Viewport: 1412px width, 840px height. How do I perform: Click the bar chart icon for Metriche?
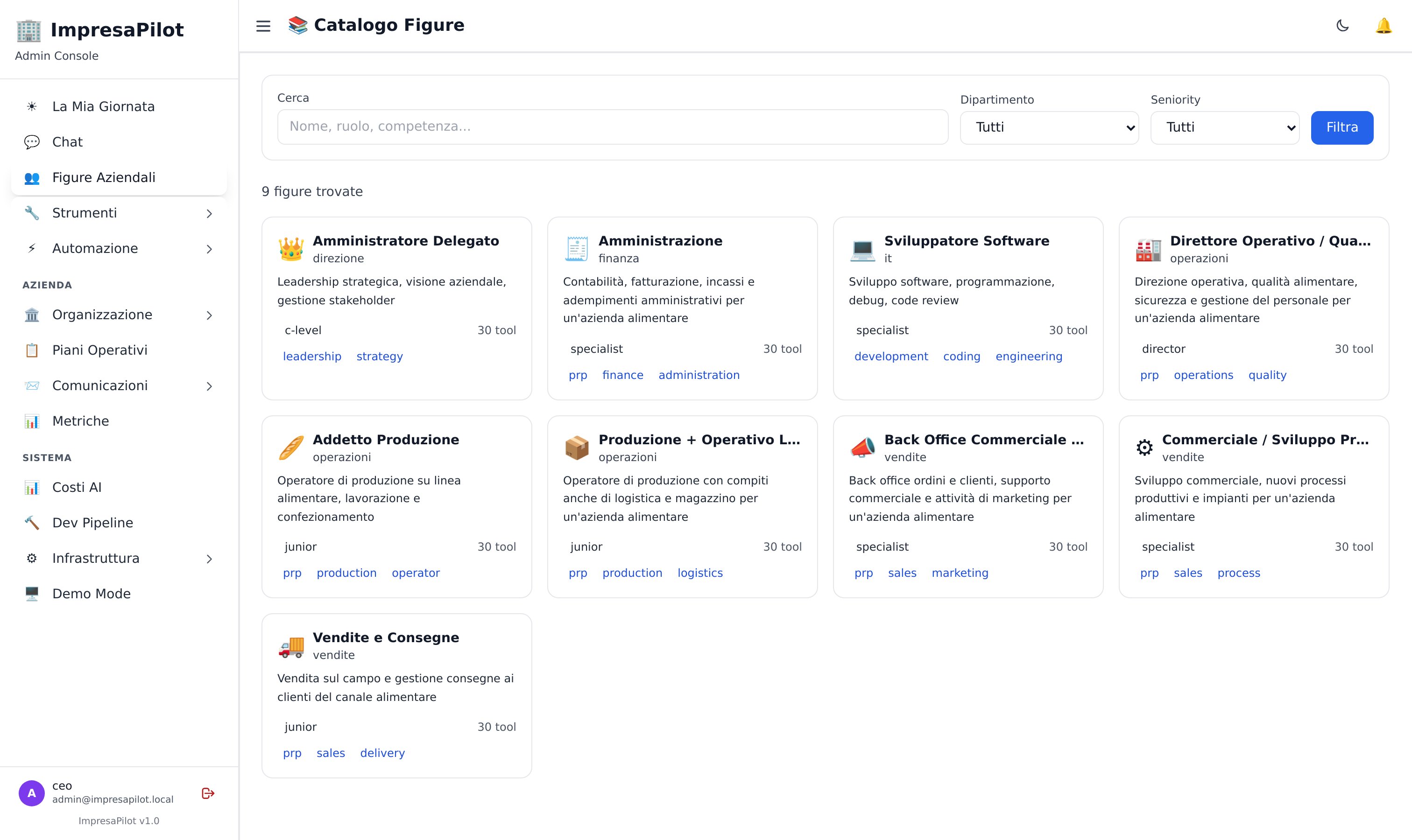pos(32,421)
